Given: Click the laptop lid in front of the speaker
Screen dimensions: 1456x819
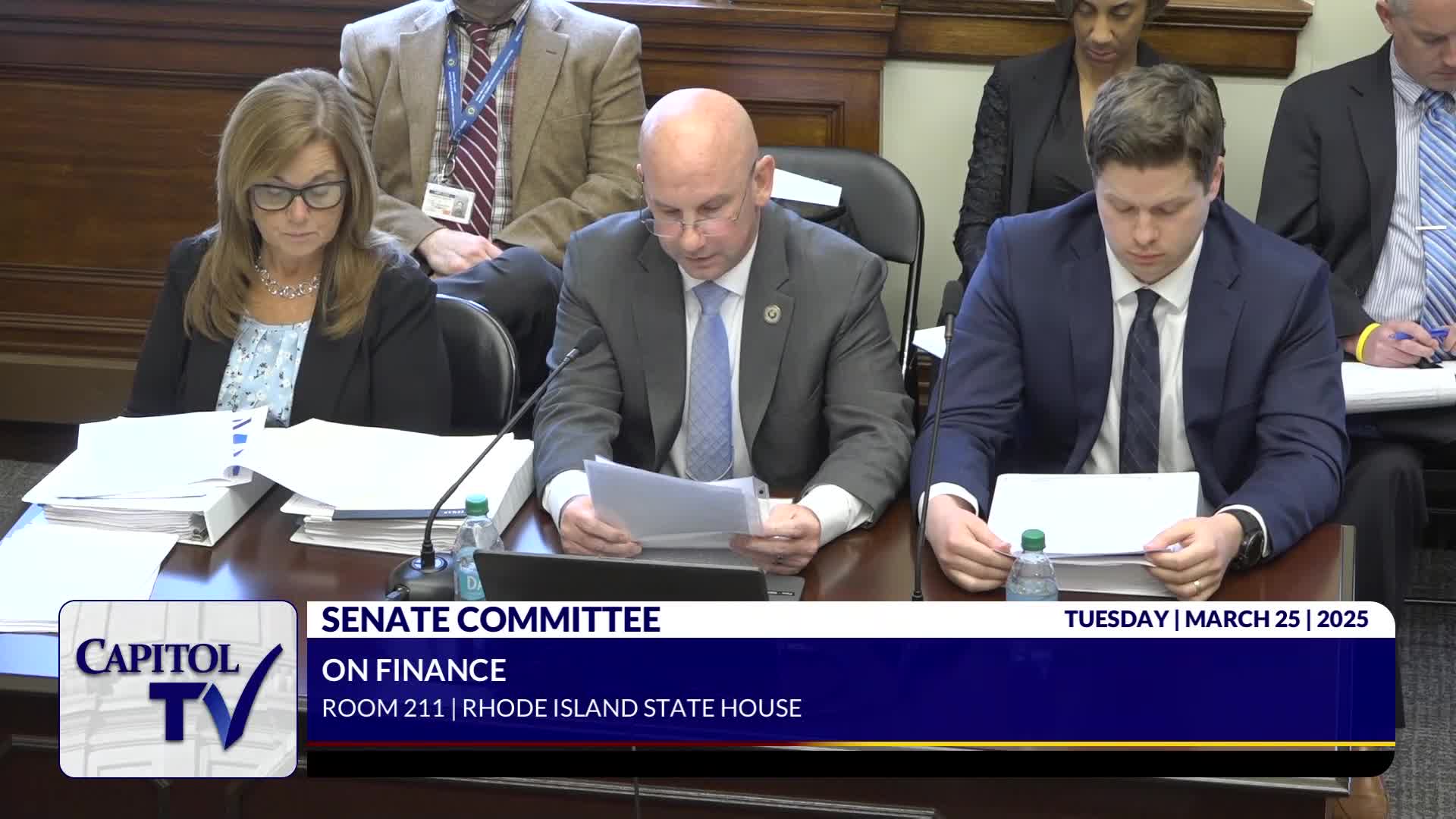Looking at the screenshot, I should coord(622,576).
